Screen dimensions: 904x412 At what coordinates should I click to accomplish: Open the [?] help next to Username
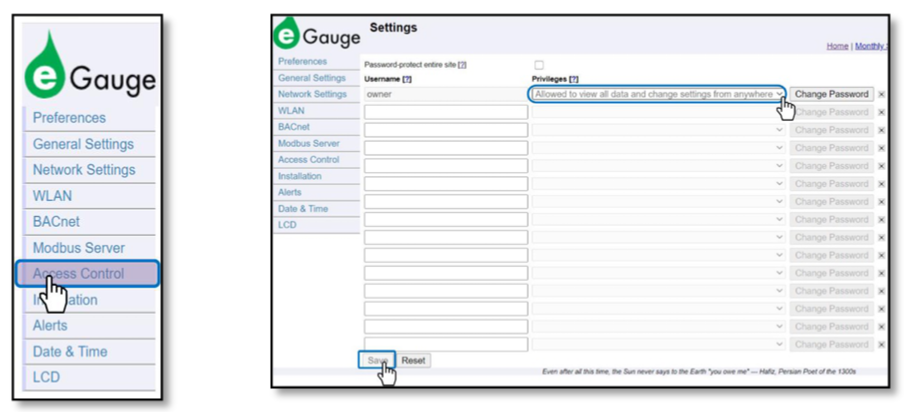[x=407, y=79]
